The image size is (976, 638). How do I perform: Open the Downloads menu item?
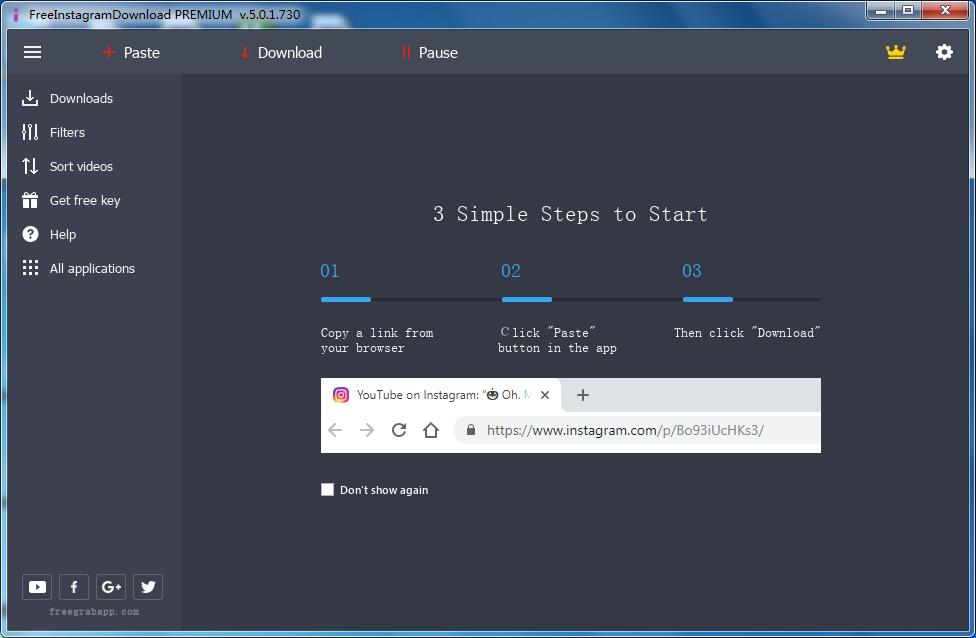point(81,98)
